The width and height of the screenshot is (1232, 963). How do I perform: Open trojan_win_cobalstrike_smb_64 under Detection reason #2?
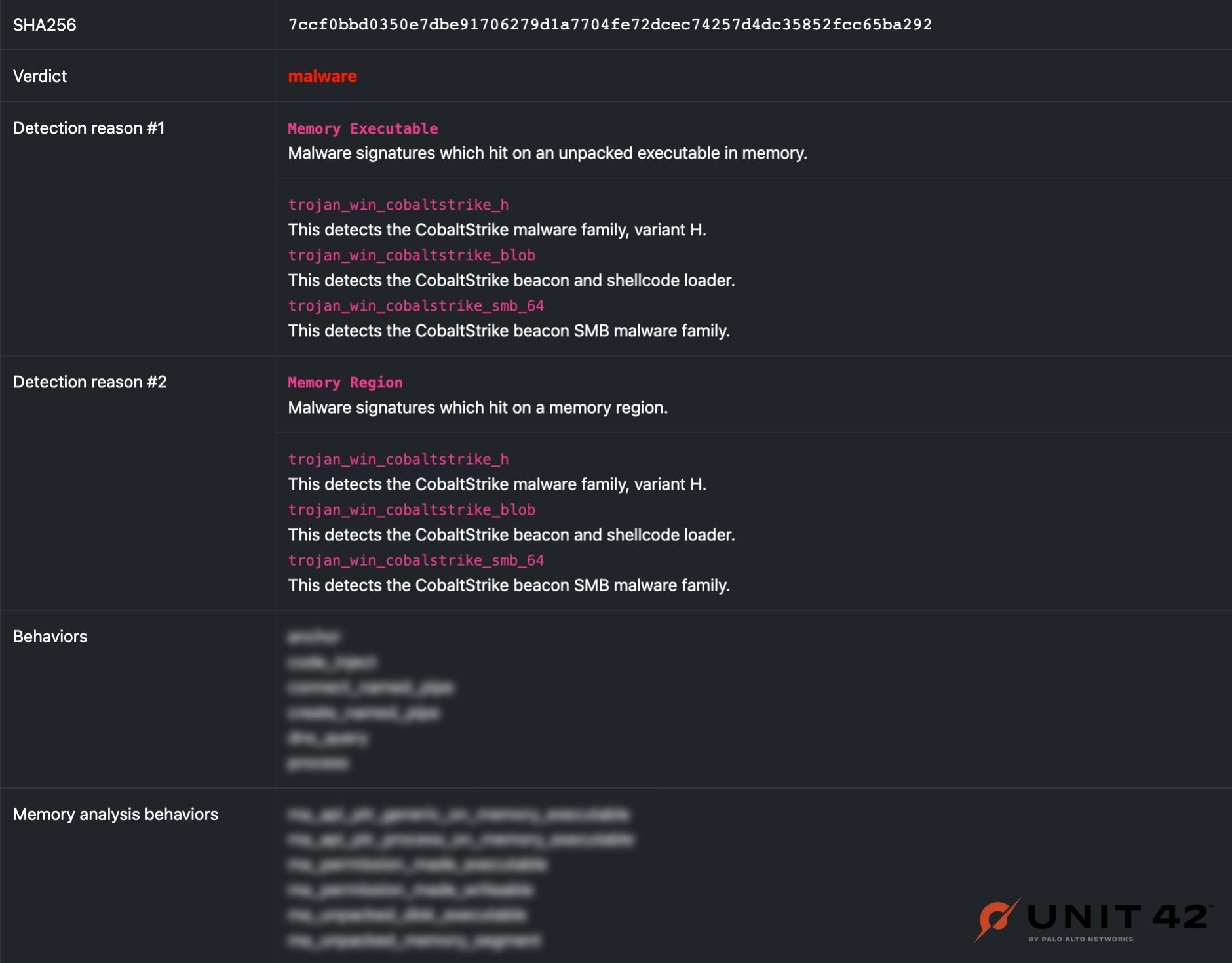click(416, 560)
